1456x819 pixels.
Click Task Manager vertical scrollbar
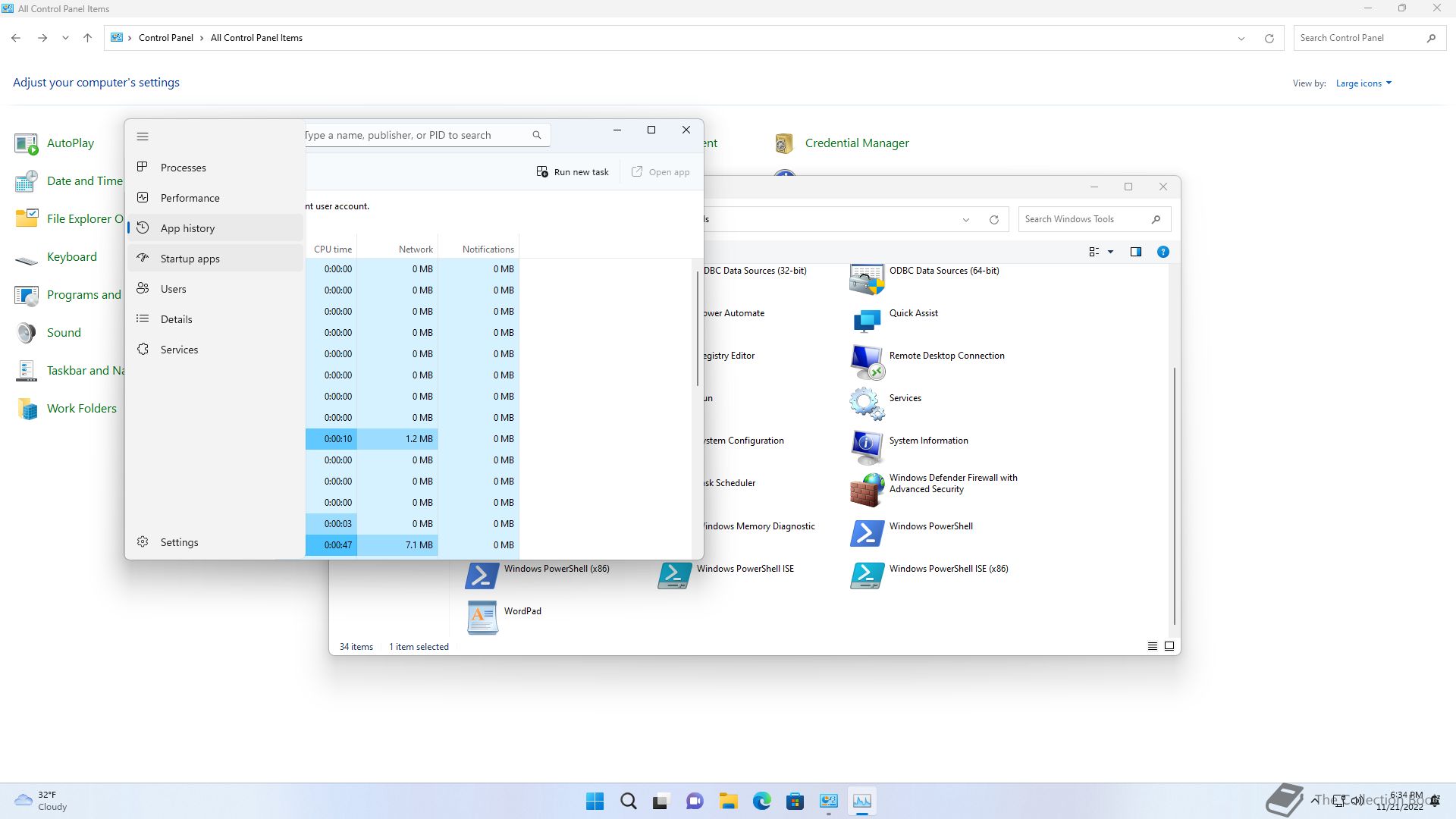pyautogui.click(x=697, y=328)
